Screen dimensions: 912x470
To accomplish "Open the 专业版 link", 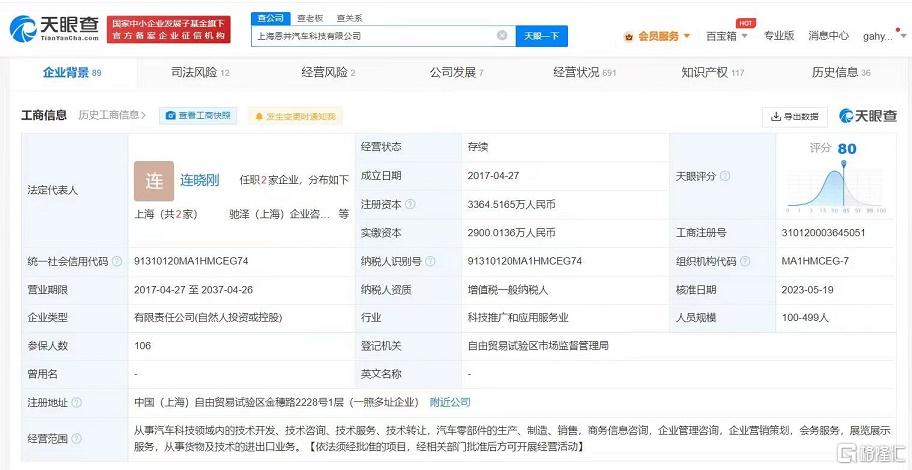I will coord(779,35).
